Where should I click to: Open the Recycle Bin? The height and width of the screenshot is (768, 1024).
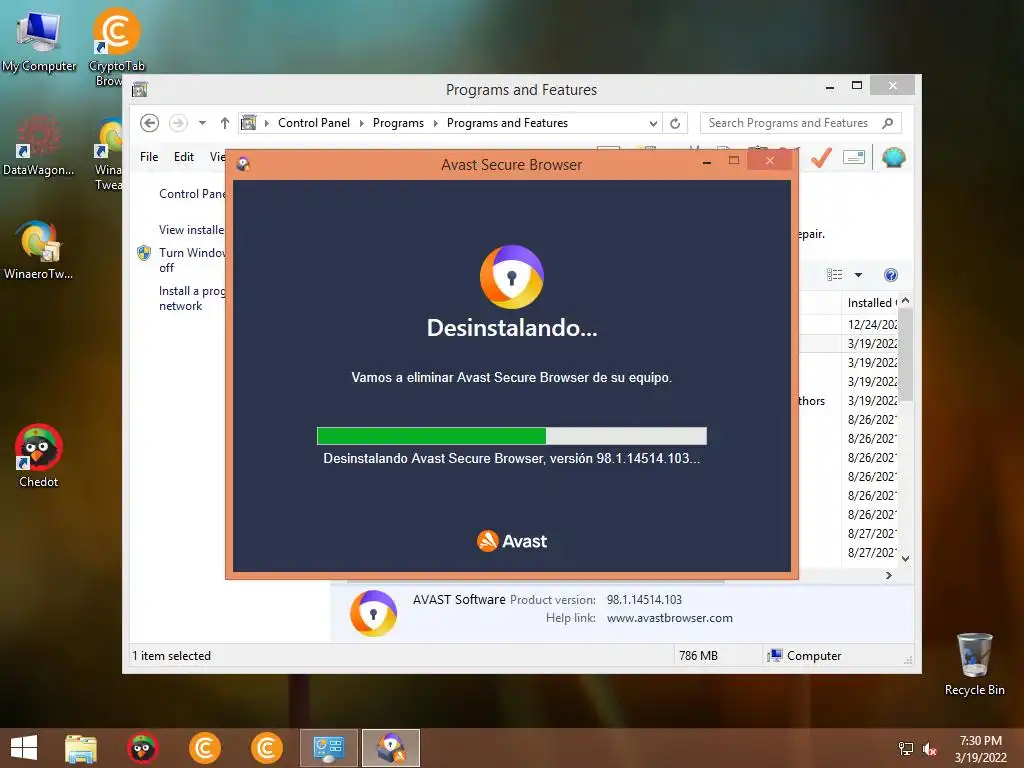click(974, 664)
